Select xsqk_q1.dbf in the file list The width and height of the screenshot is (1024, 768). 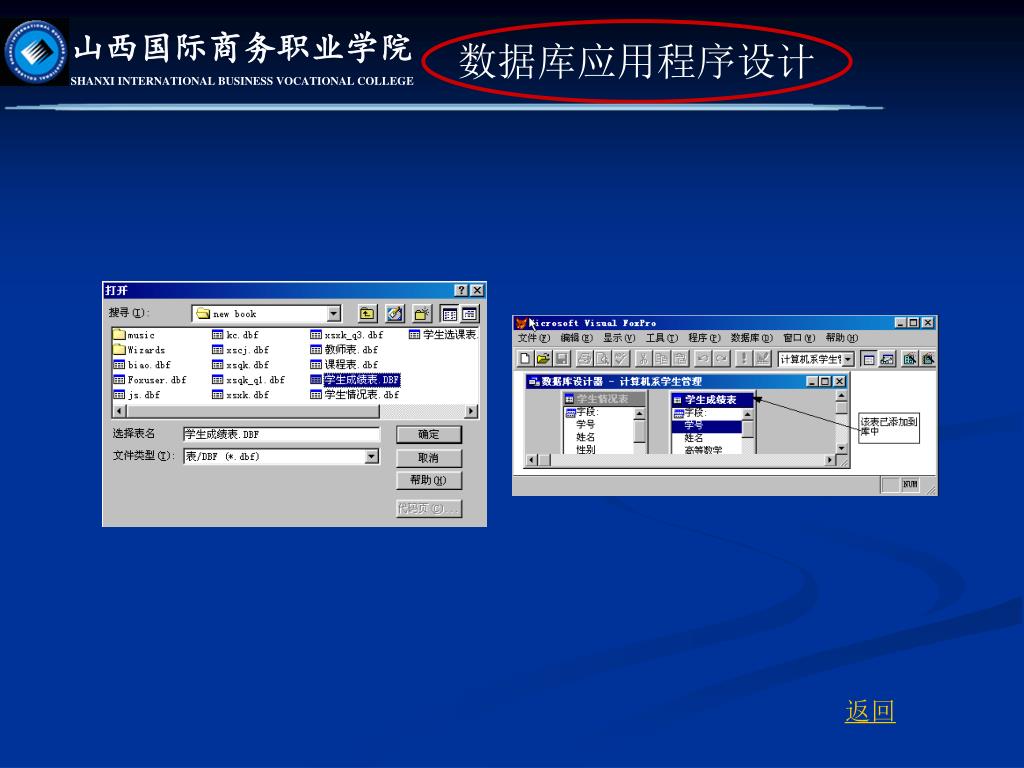(249, 380)
